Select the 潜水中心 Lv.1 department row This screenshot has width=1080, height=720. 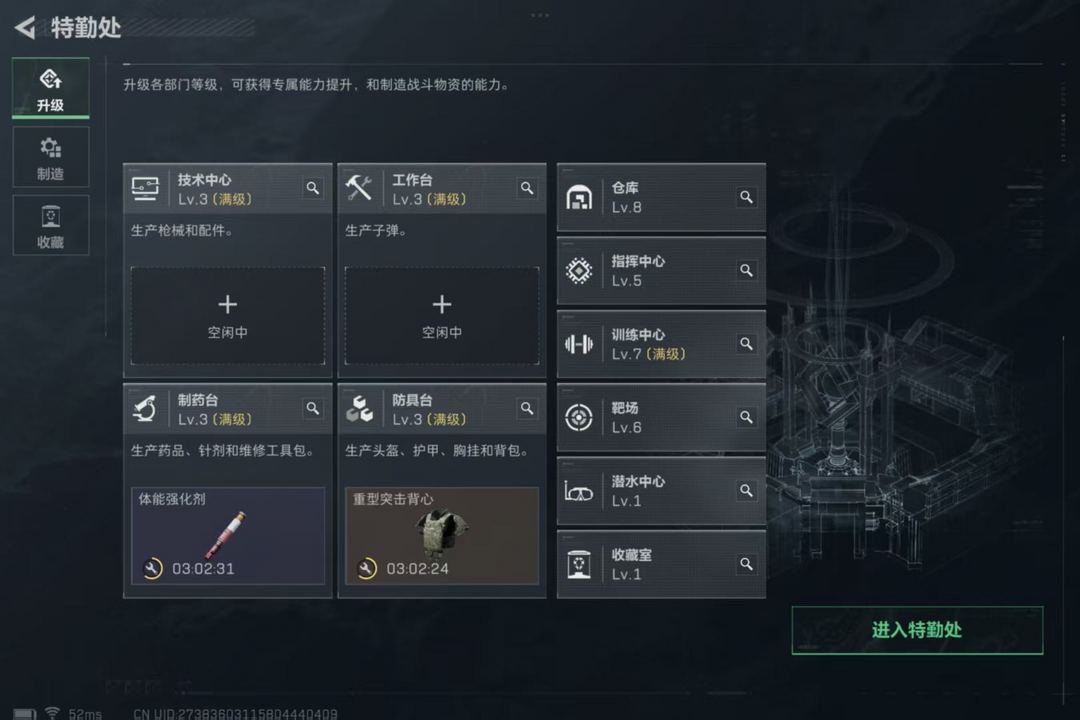point(661,491)
